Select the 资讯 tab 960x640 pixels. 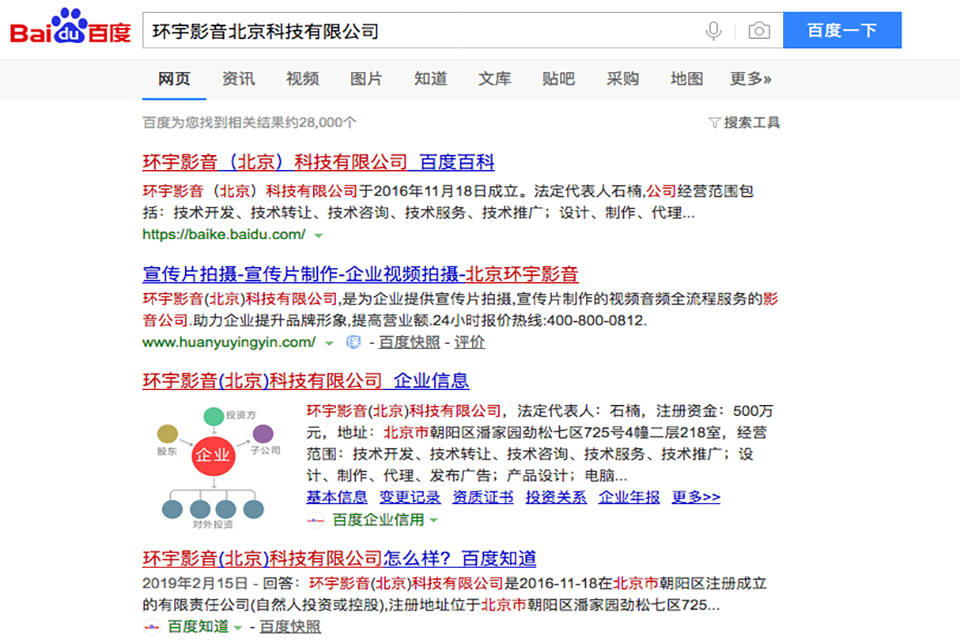(x=237, y=78)
